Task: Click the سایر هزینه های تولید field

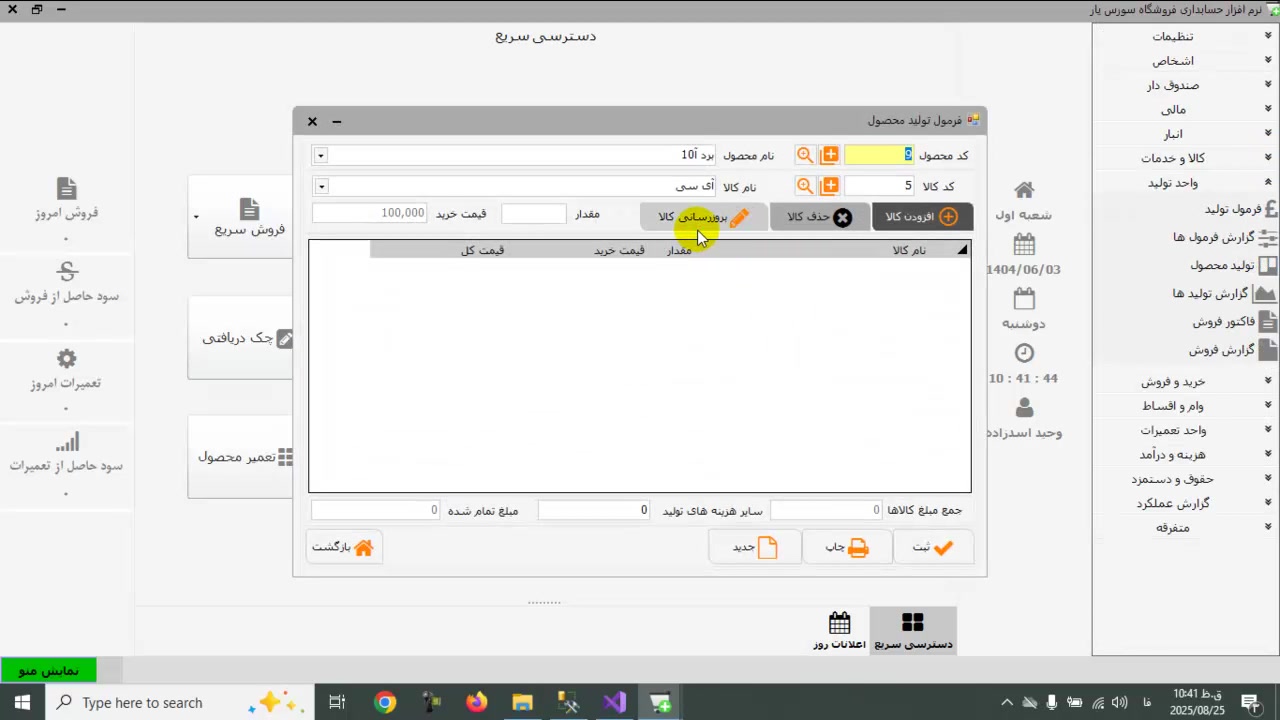Action: (594, 510)
